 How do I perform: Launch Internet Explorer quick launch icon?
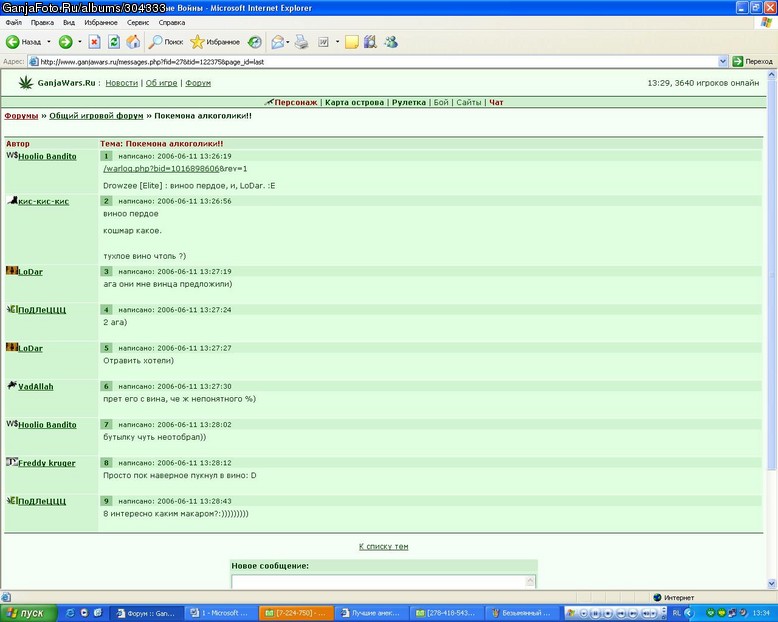click(x=70, y=613)
